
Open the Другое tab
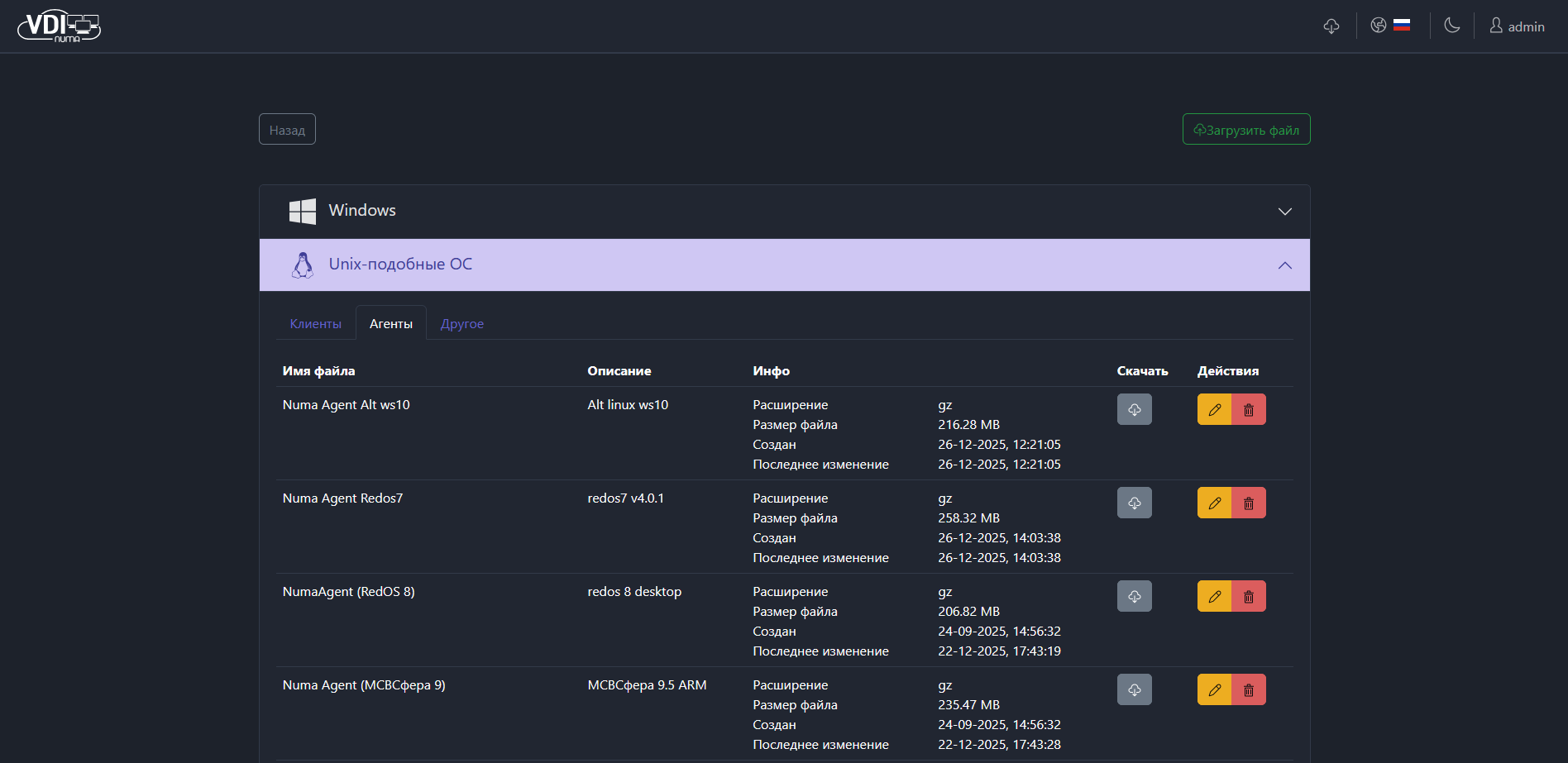(x=461, y=324)
